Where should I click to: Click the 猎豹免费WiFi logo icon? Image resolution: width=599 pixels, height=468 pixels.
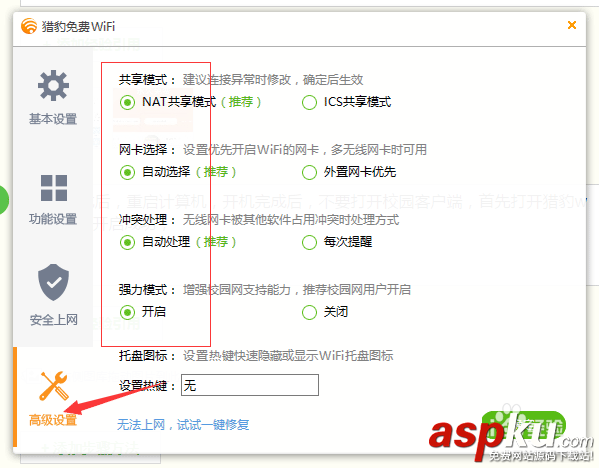(29, 26)
